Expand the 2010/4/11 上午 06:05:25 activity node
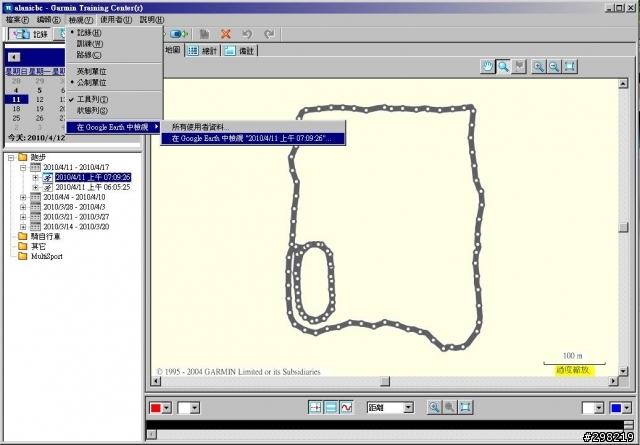 [35, 187]
